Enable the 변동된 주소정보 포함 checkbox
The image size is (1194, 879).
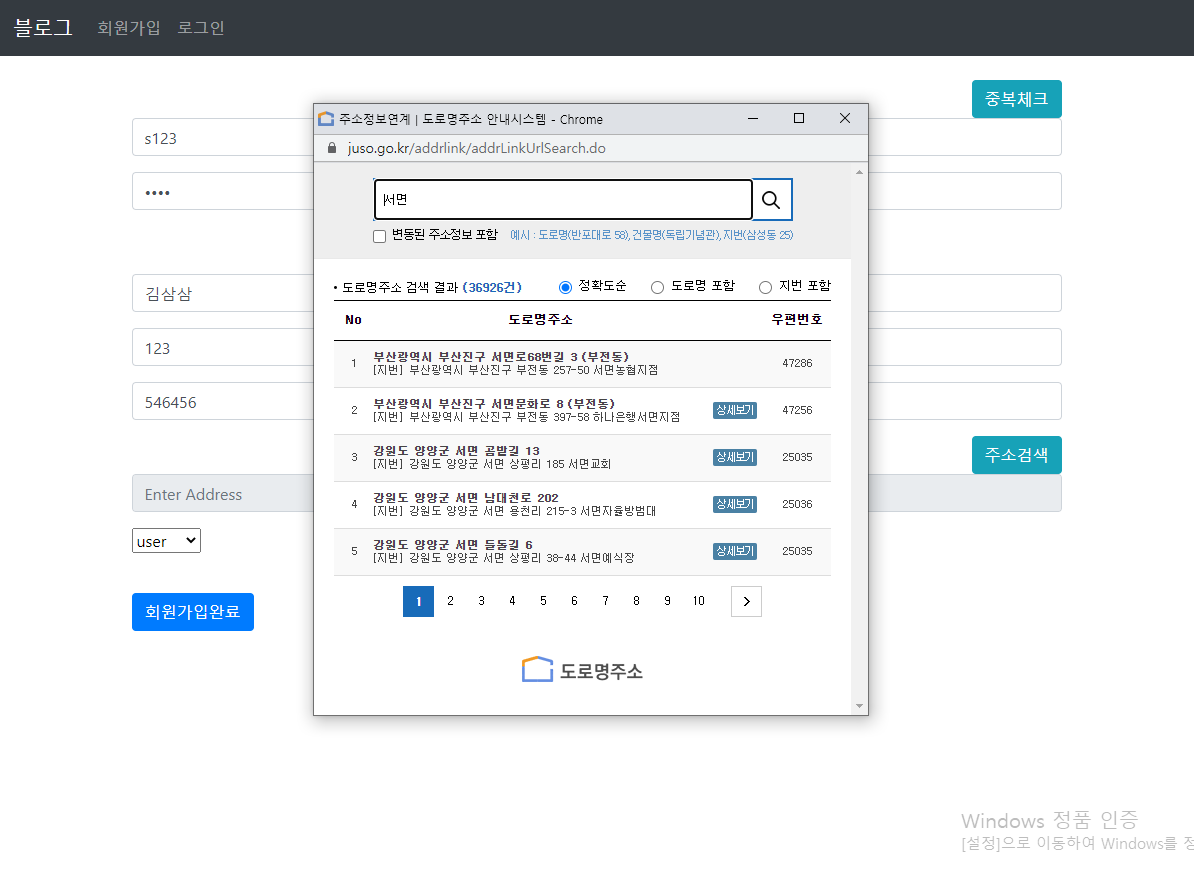pyautogui.click(x=379, y=236)
